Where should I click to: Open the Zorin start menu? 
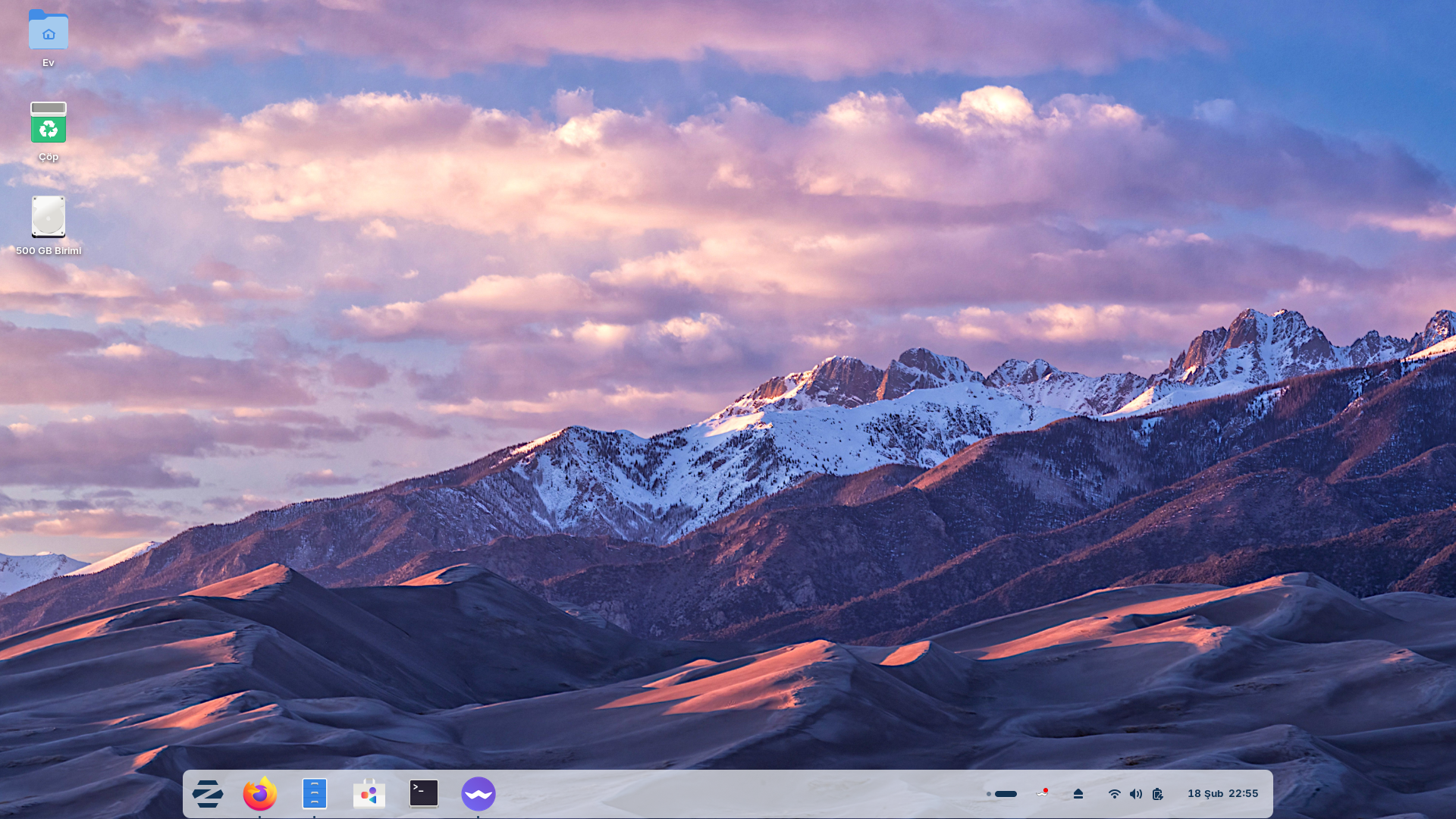207,794
